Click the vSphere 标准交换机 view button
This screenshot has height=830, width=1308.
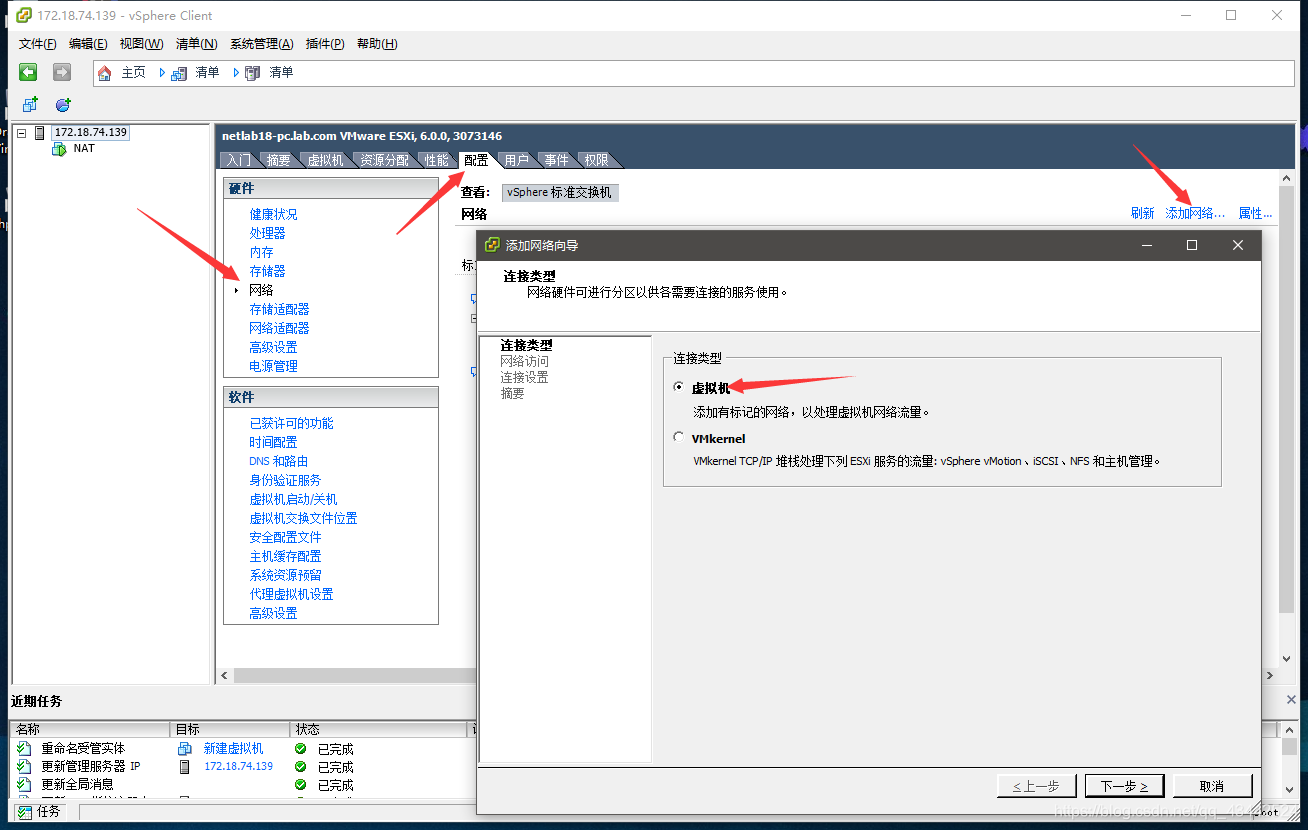(559, 192)
